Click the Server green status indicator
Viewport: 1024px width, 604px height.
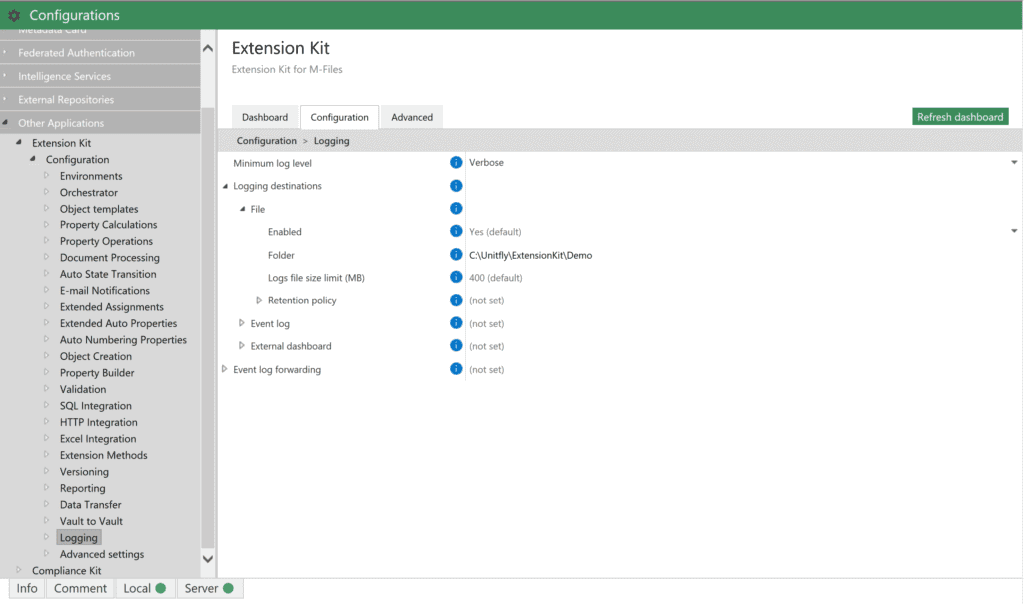click(x=228, y=588)
